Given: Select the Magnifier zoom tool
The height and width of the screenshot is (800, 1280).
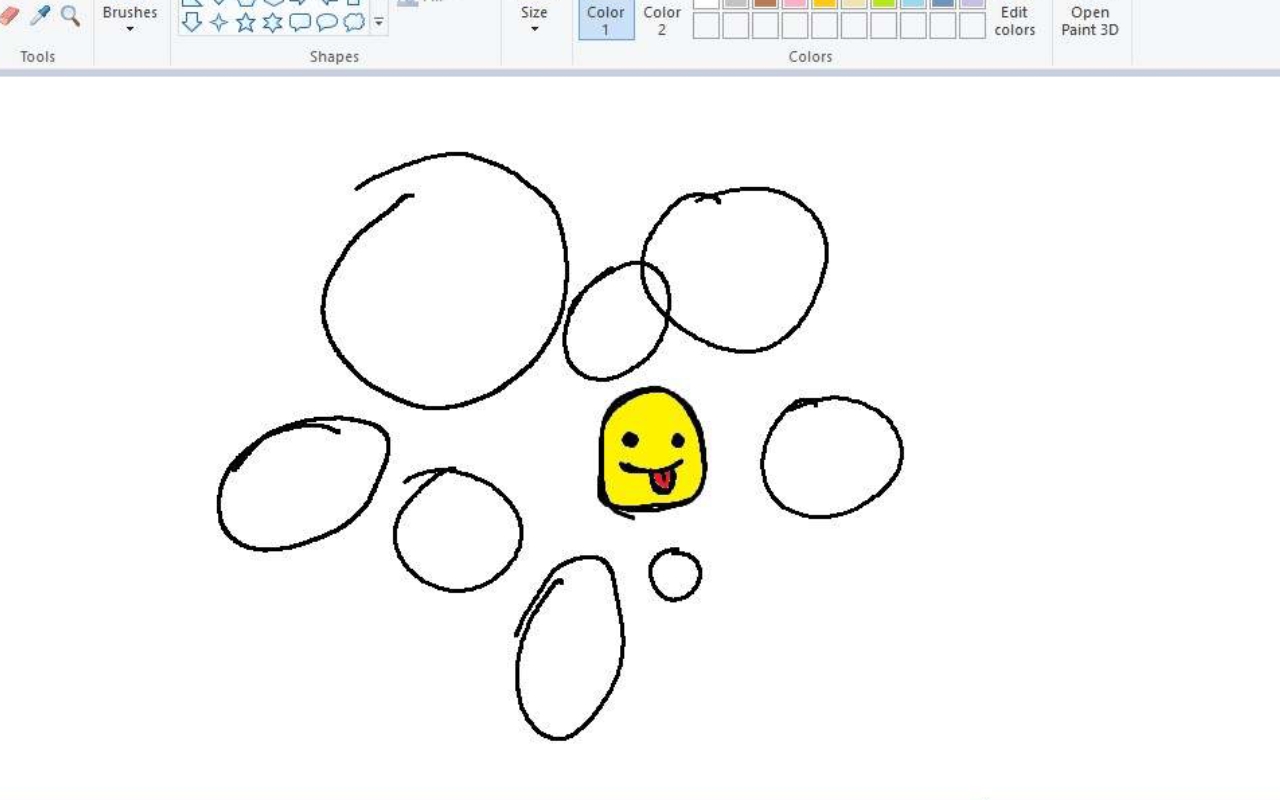Looking at the screenshot, I should pyautogui.click(x=70, y=14).
